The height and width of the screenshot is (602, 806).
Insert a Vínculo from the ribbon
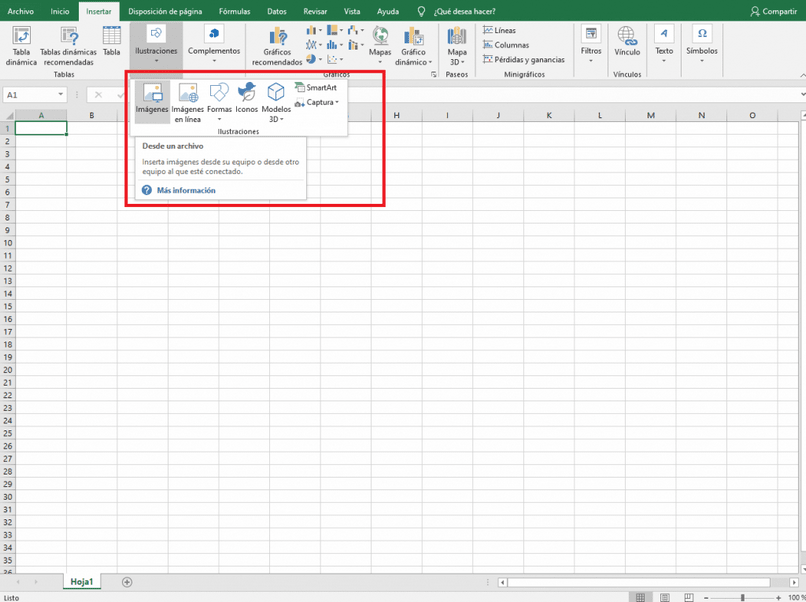(x=627, y=42)
